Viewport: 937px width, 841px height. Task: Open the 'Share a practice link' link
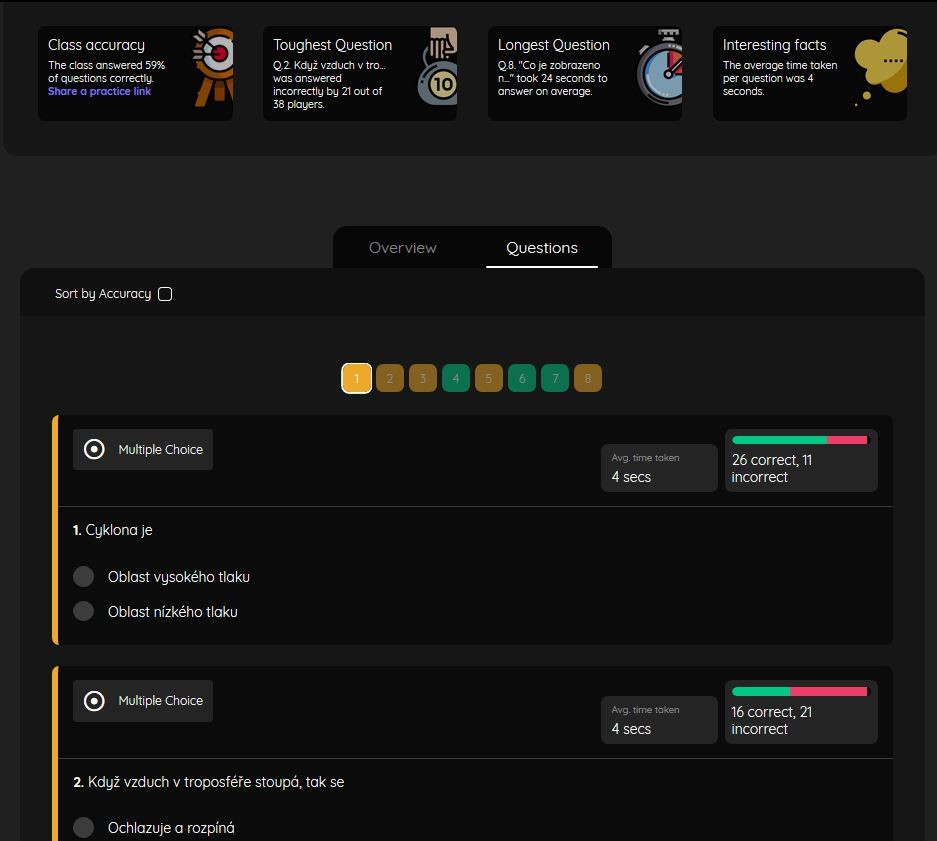tap(100, 92)
